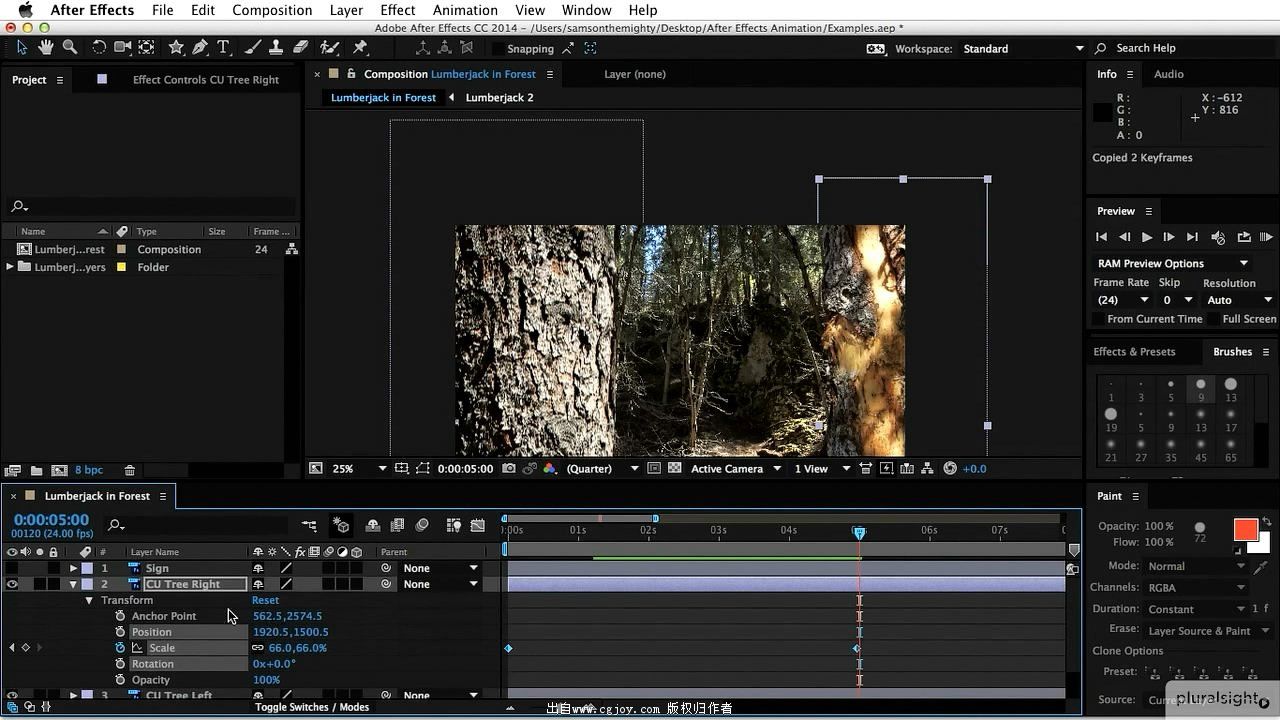Screen dimensions: 1280x720
Task: Select the Pan Behind anchor tool
Action: click(146, 47)
